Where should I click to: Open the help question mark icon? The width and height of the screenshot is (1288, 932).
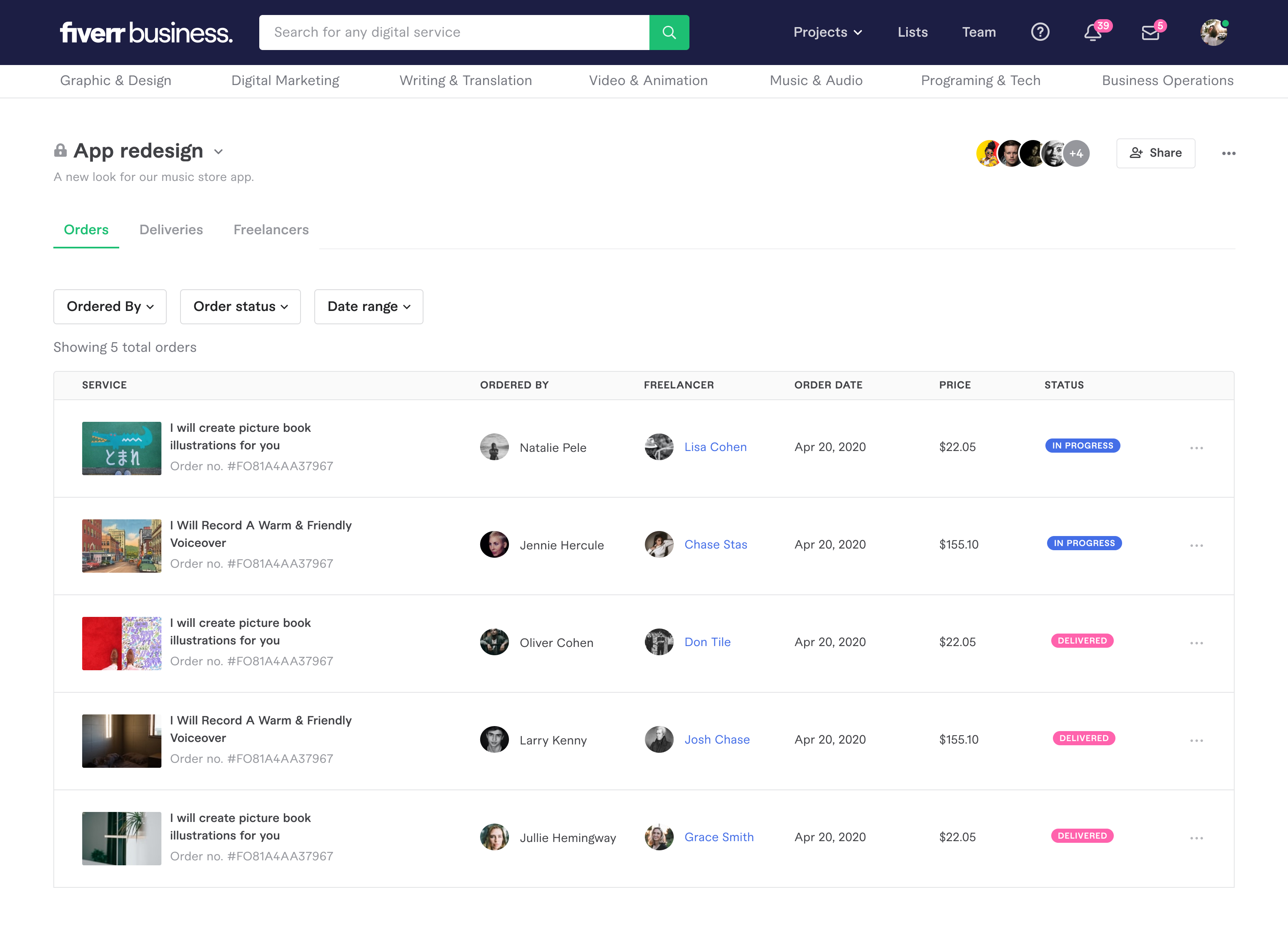(1040, 33)
